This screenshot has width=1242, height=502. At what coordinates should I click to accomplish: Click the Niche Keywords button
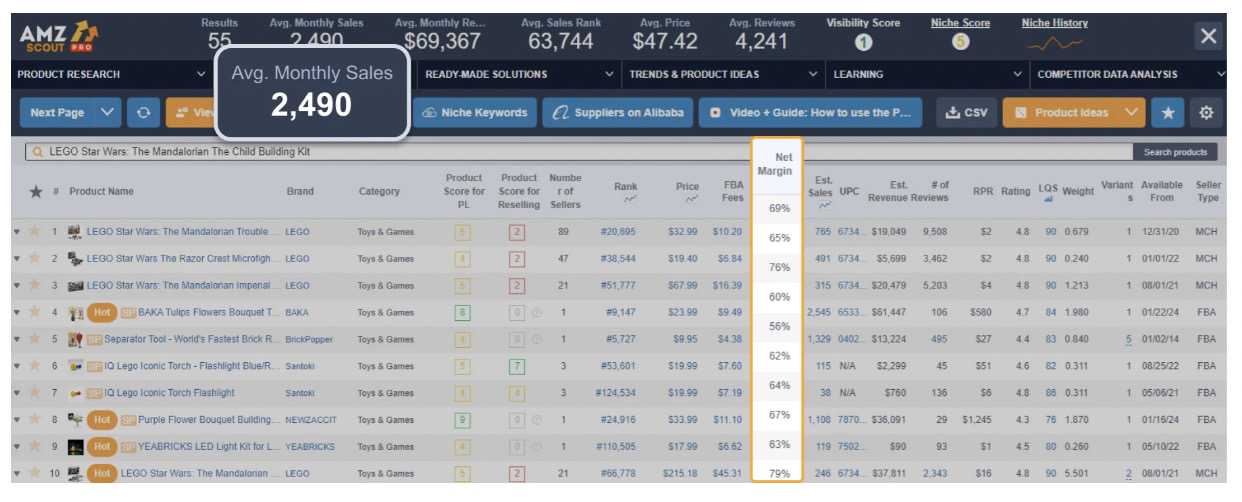coord(475,113)
